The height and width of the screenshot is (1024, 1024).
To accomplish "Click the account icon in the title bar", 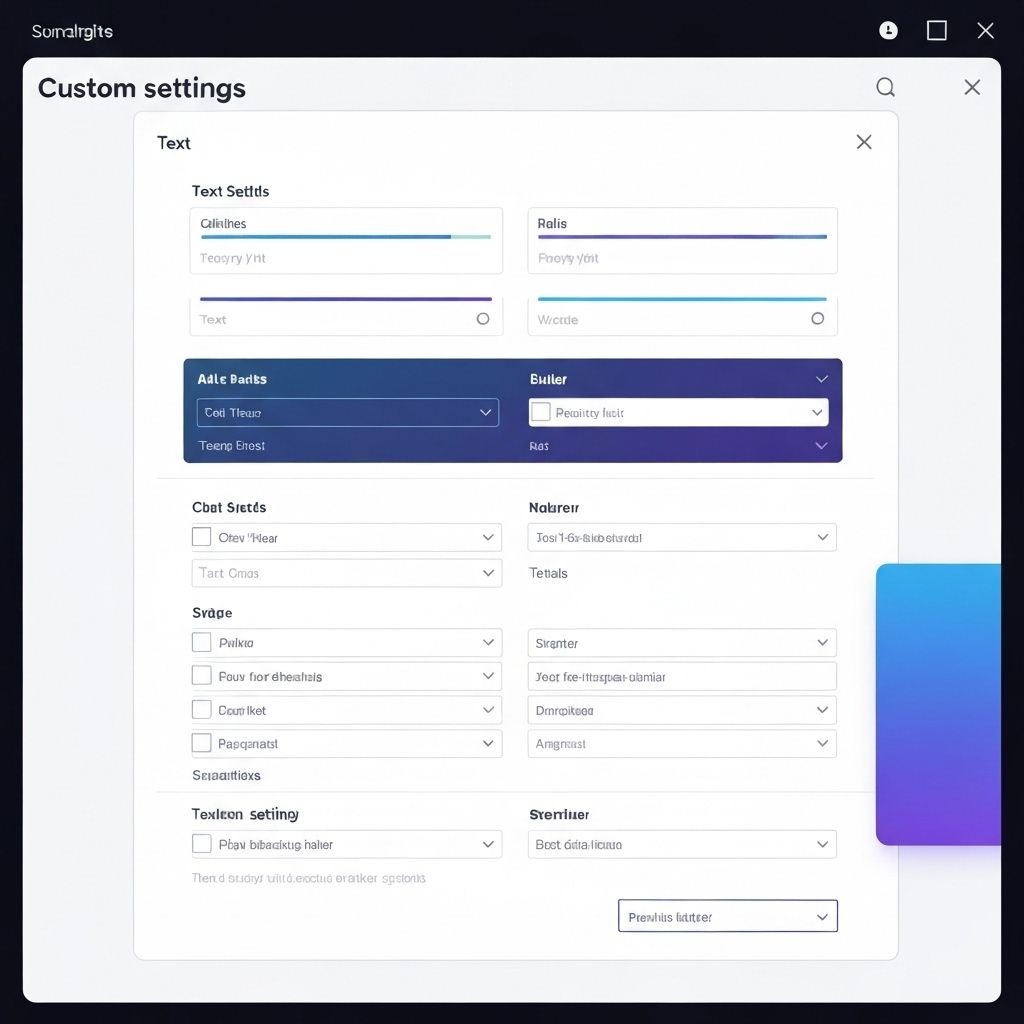I will 887,30.
